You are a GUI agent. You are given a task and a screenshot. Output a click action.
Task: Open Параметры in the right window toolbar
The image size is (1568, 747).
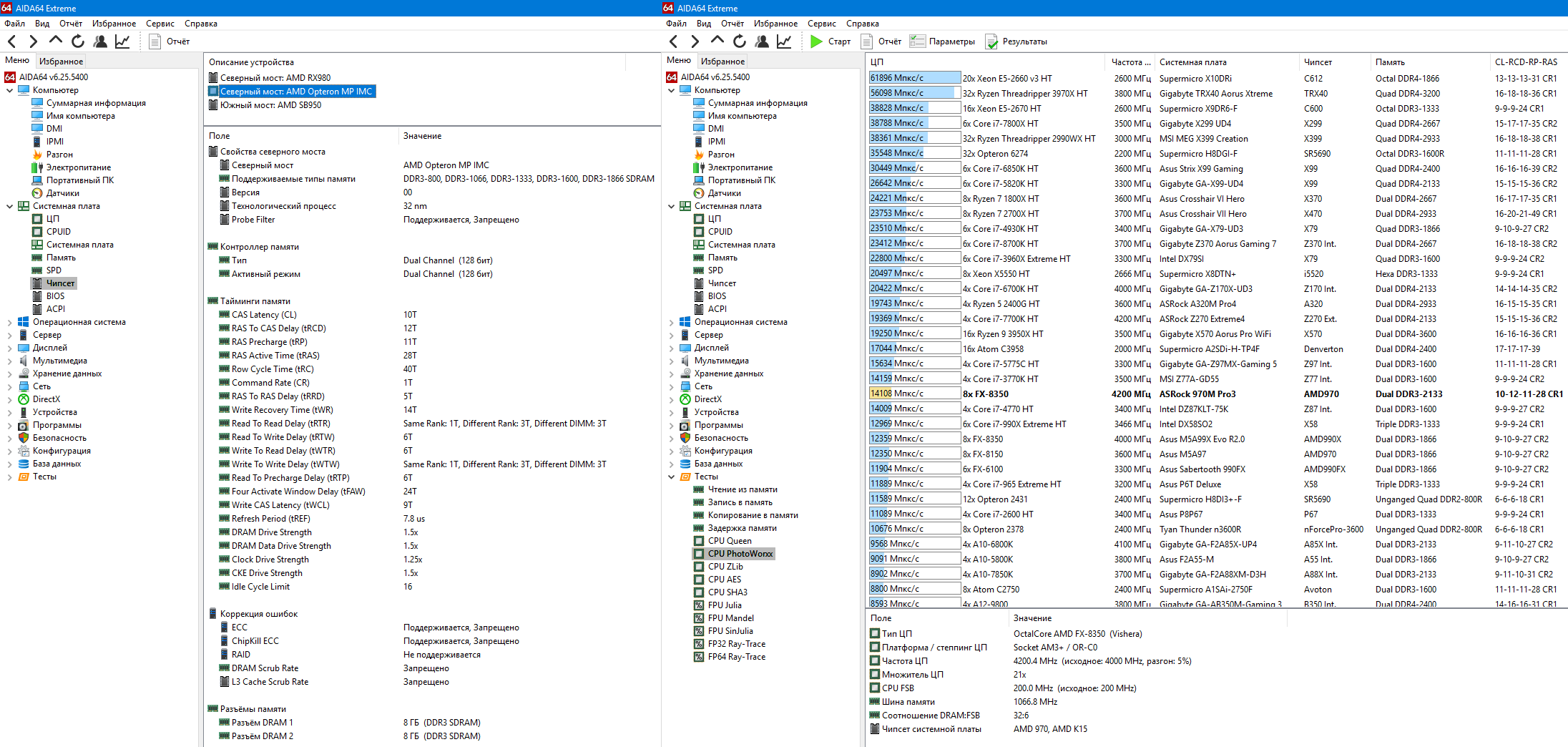(x=942, y=41)
